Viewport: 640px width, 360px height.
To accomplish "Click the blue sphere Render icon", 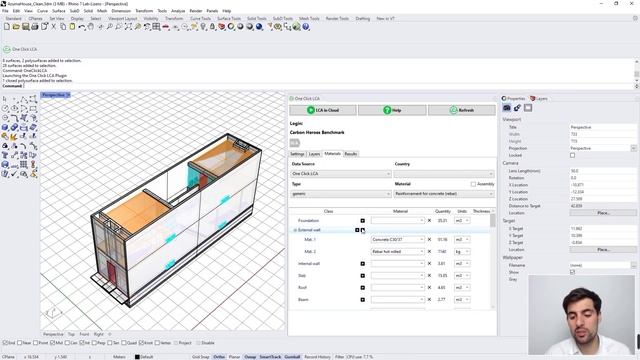I will 259,27.
